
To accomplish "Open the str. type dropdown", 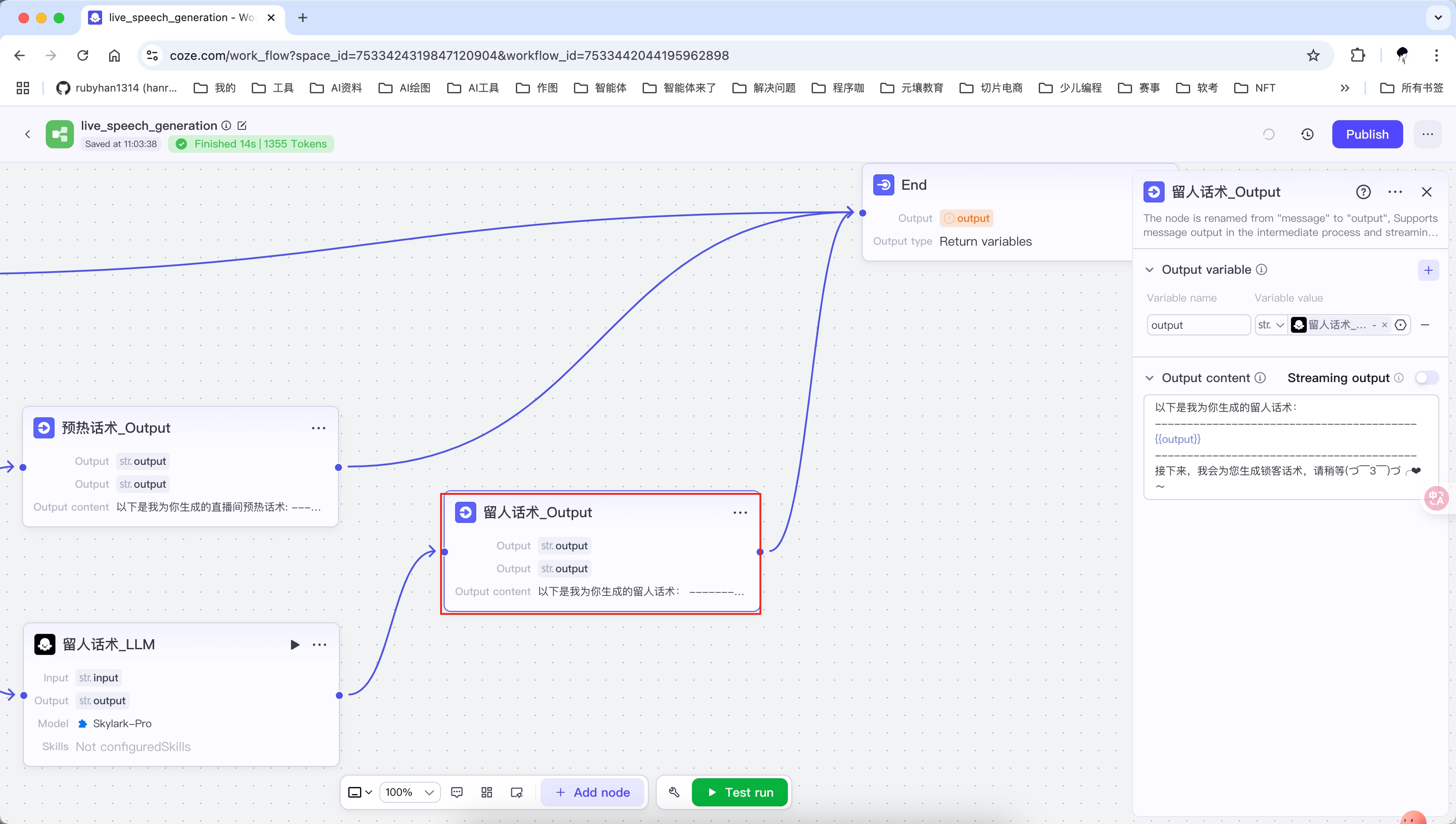I will click(x=1271, y=325).
